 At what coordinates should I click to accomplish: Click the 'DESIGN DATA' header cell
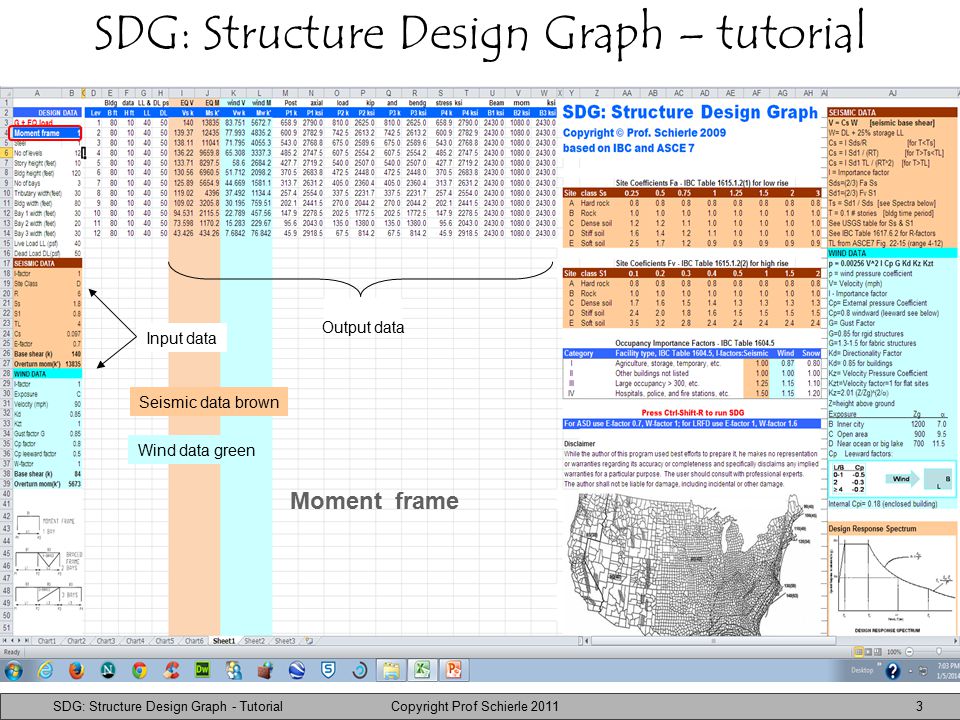click(x=47, y=113)
